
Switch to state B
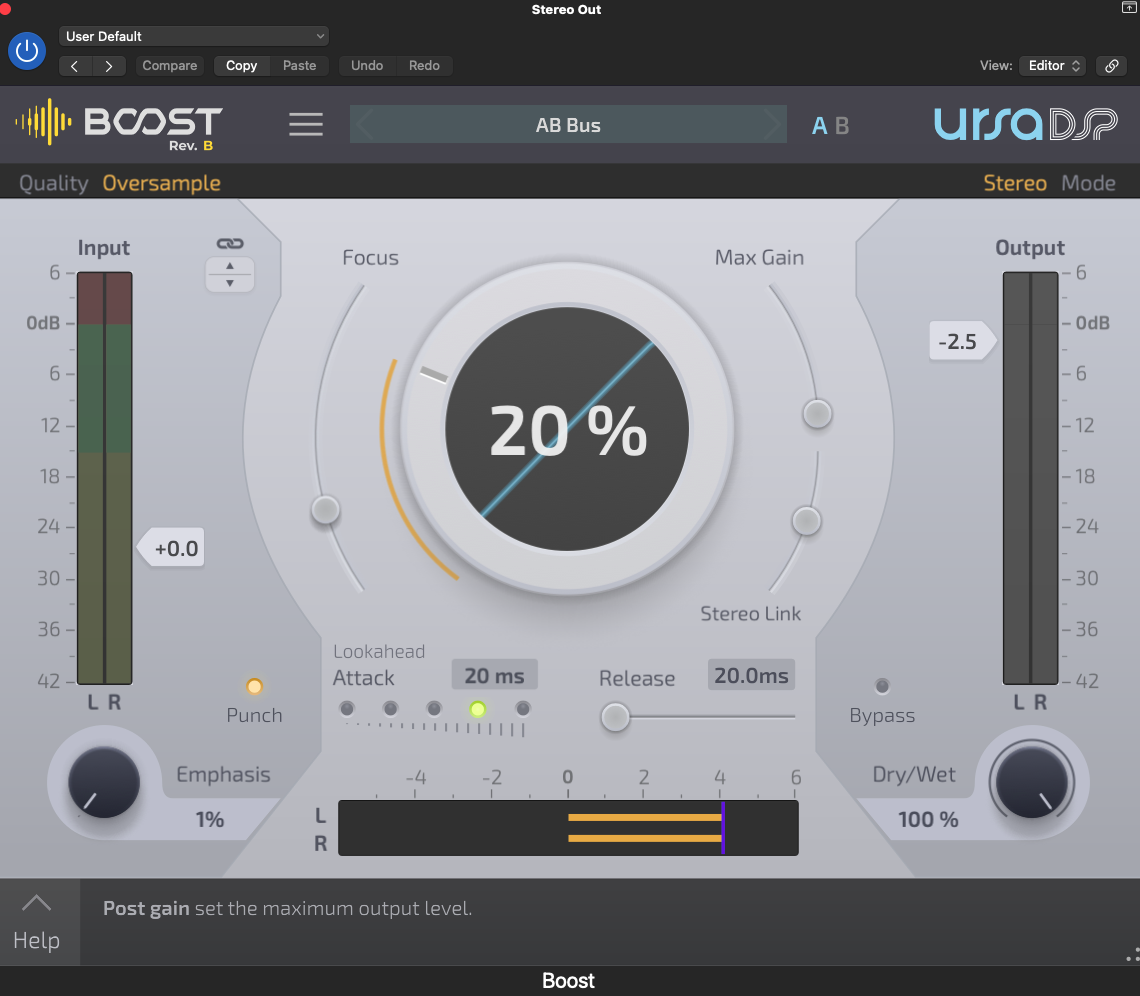[842, 126]
